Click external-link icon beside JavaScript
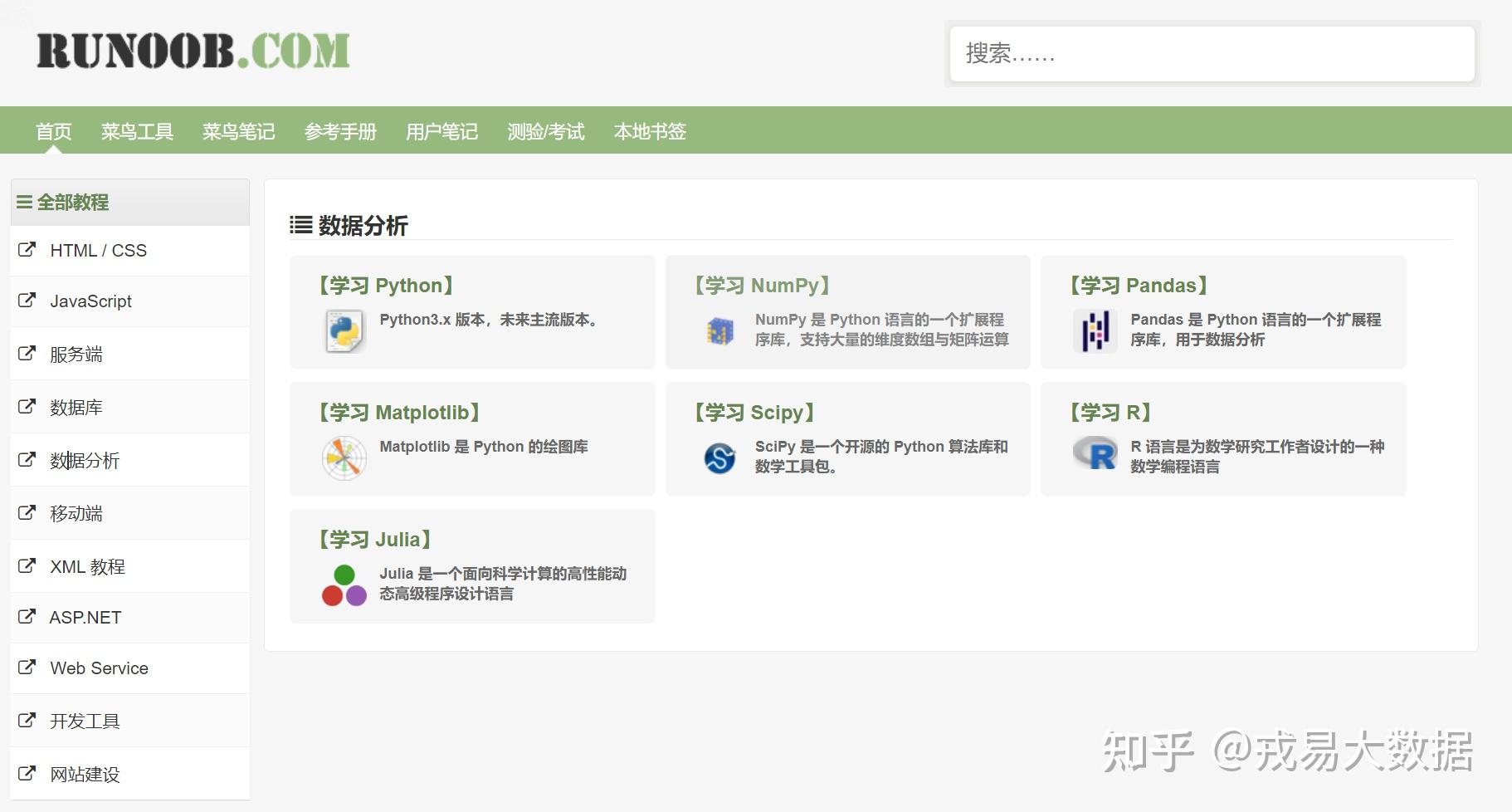The width and height of the screenshot is (1512, 812). click(27, 300)
